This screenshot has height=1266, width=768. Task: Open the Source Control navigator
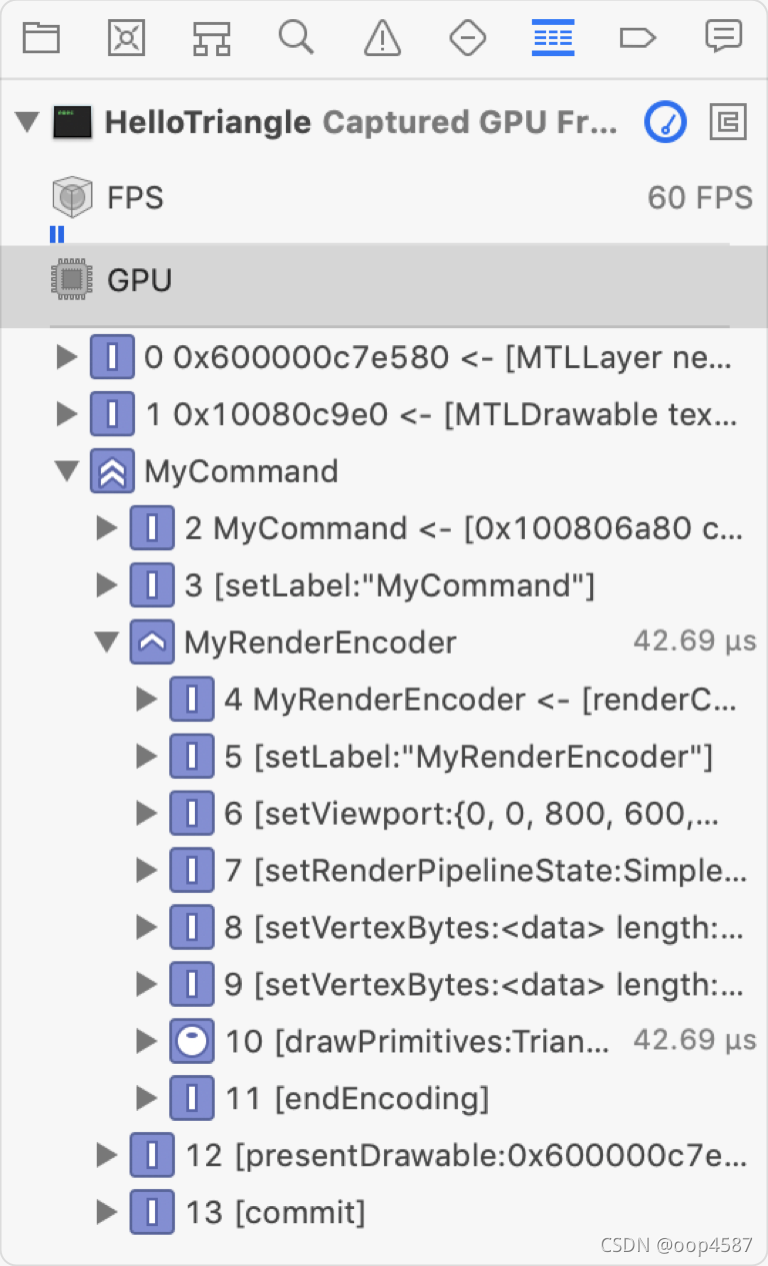[x=126, y=38]
